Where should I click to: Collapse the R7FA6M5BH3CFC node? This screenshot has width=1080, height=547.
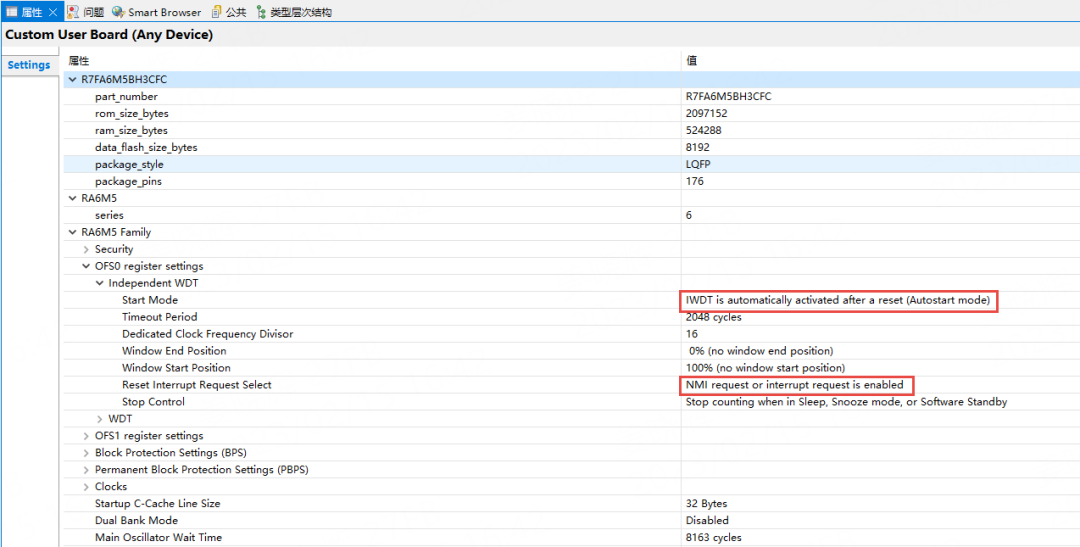pyautogui.click(x=72, y=80)
